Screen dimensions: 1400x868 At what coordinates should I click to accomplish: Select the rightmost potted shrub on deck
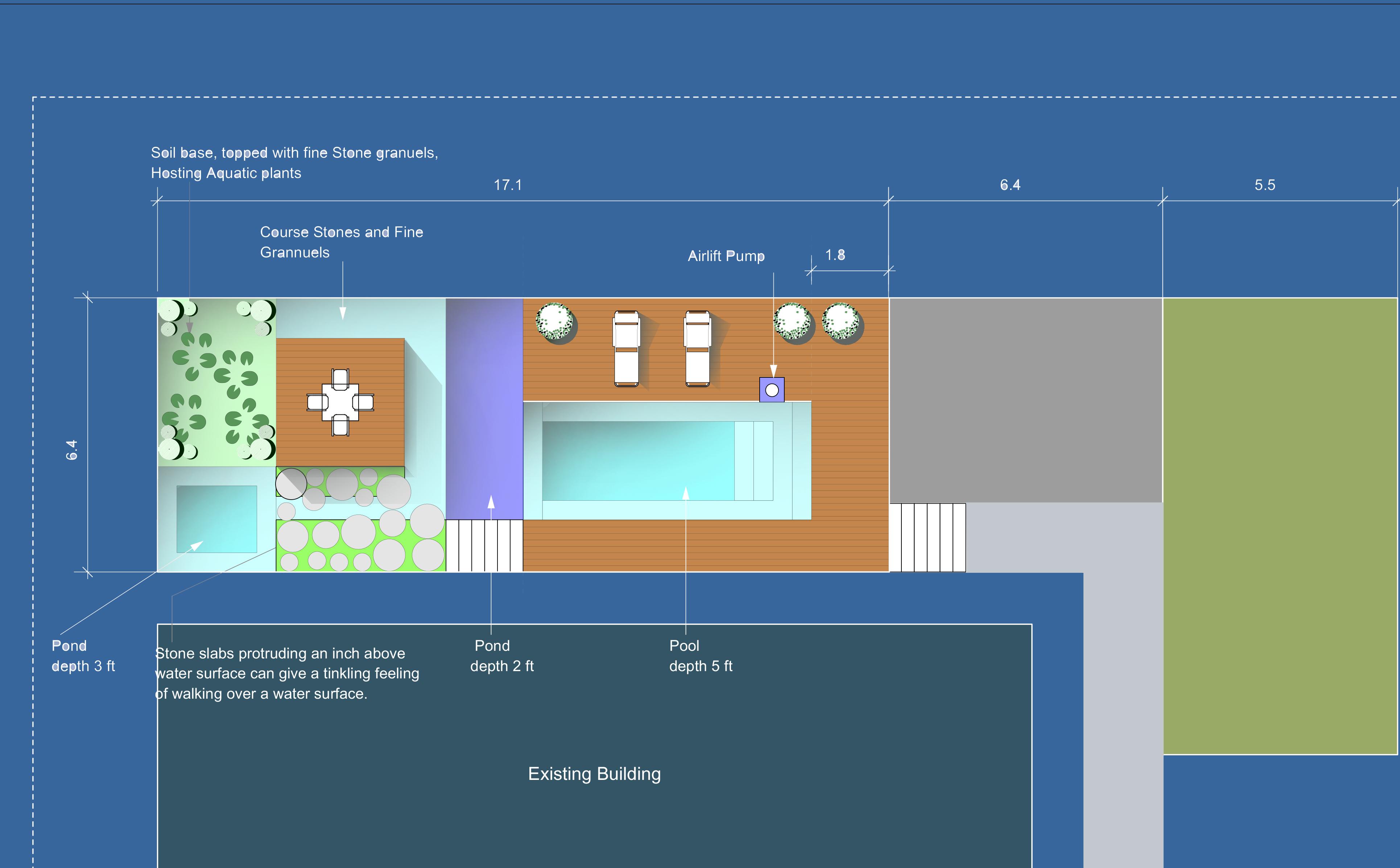pos(841,321)
